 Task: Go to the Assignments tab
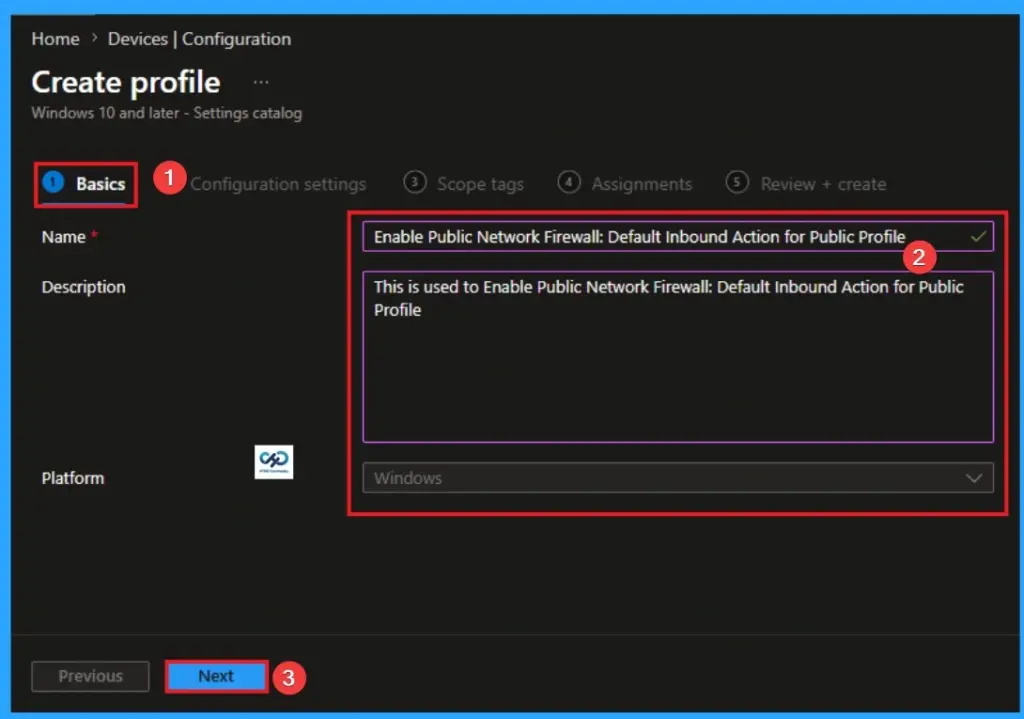click(640, 183)
